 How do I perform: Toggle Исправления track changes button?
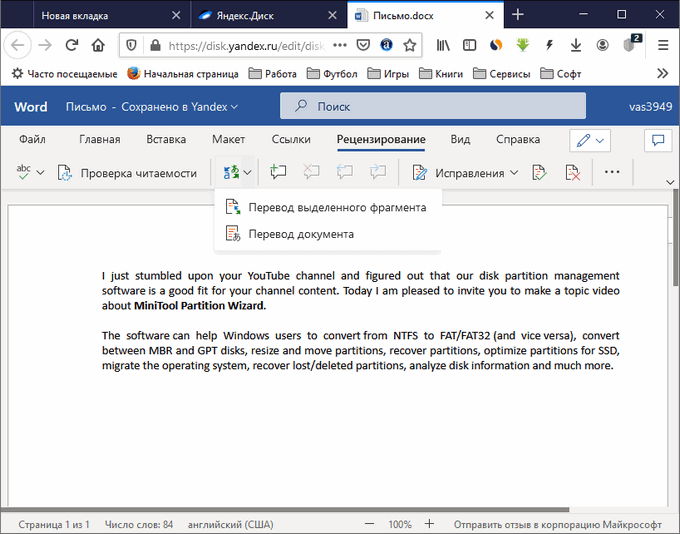point(458,173)
